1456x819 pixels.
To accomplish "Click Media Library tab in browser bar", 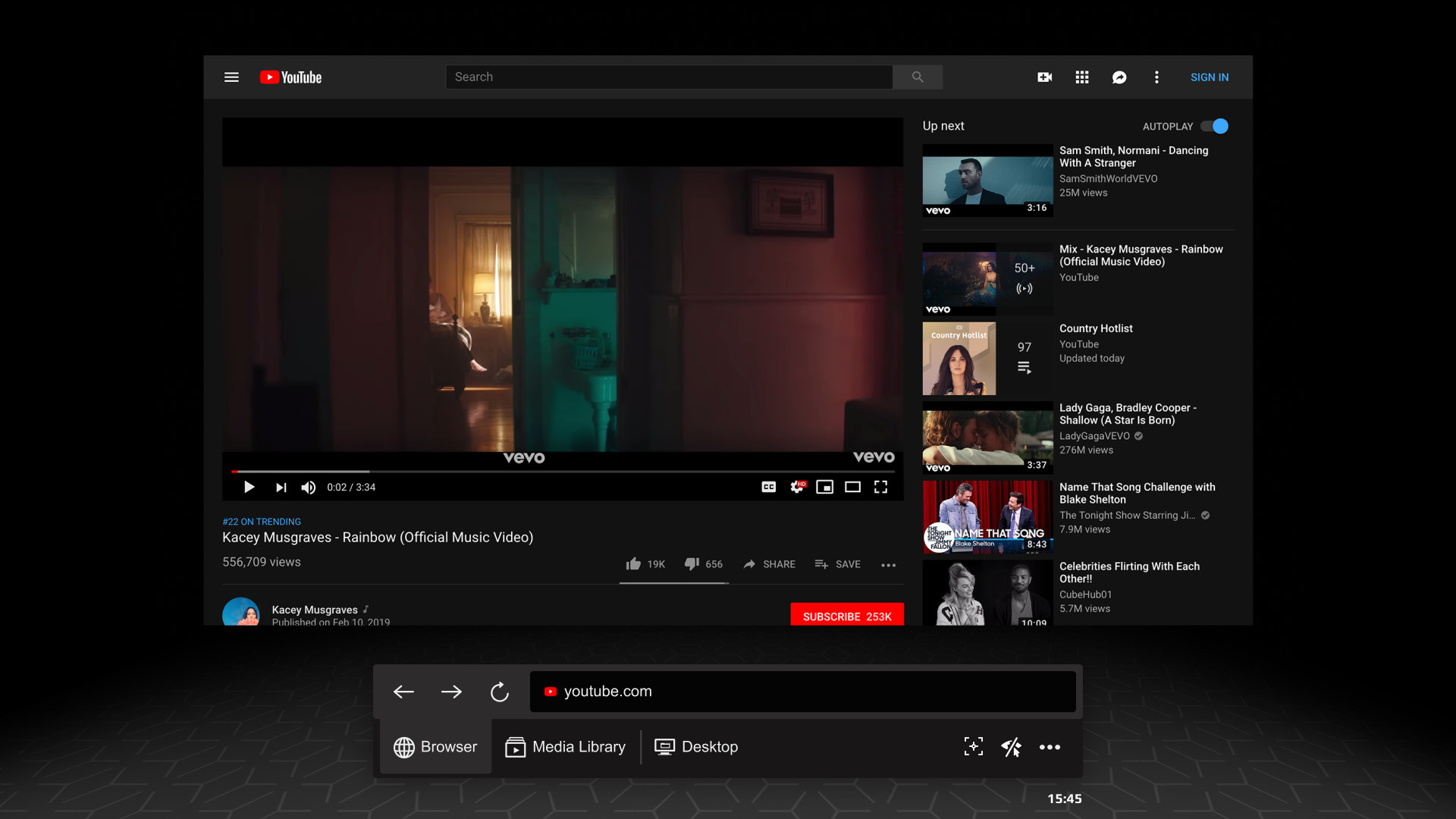I will (564, 746).
